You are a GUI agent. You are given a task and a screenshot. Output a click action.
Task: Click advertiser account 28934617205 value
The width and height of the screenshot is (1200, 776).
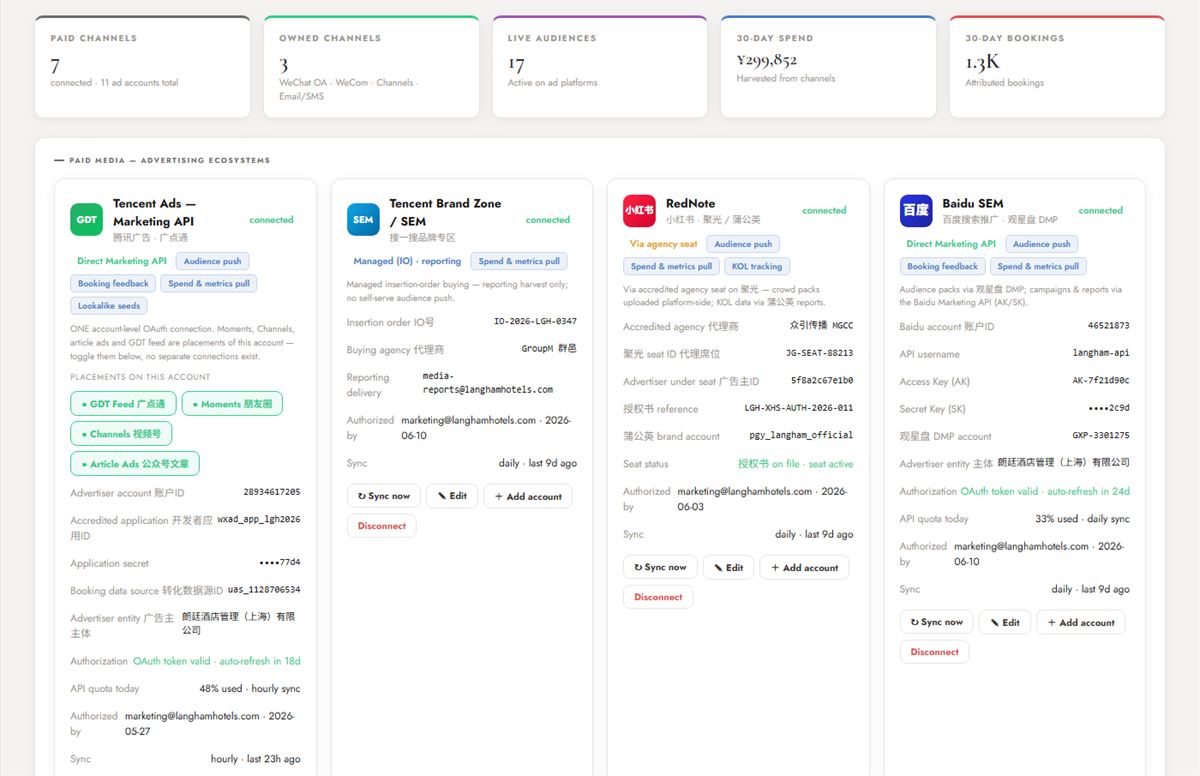[x=272, y=493]
